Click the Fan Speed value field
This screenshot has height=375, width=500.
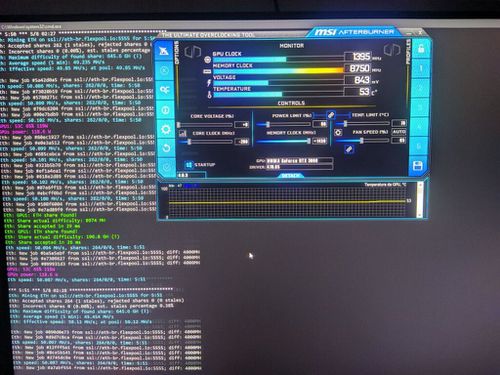click(399, 140)
